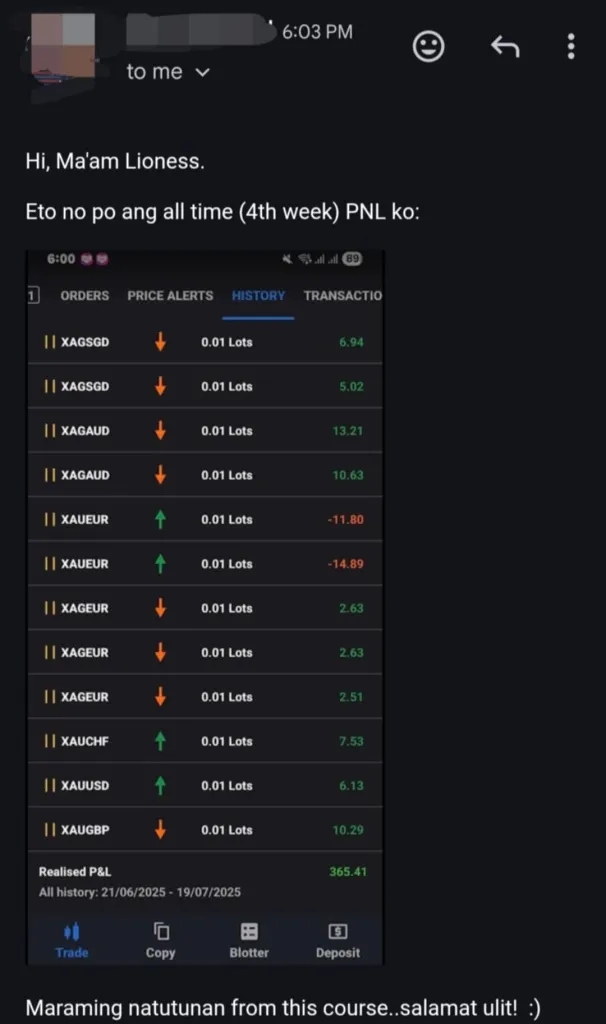
Task: Open the TRANSACTIONS tab
Action: pos(343,296)
